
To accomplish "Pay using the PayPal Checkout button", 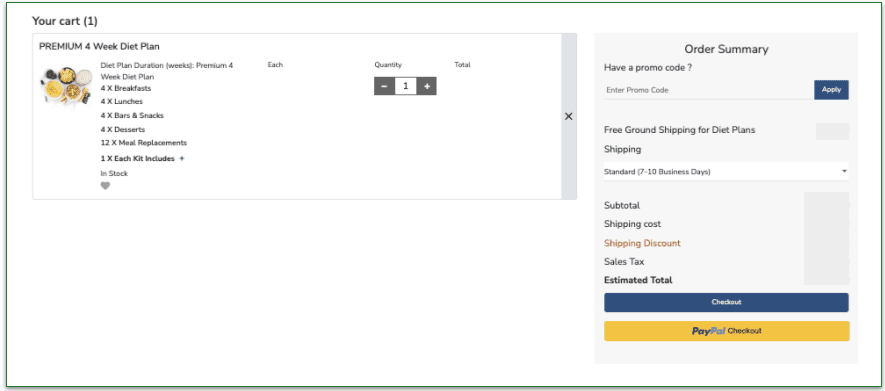I will coord(726,331).
